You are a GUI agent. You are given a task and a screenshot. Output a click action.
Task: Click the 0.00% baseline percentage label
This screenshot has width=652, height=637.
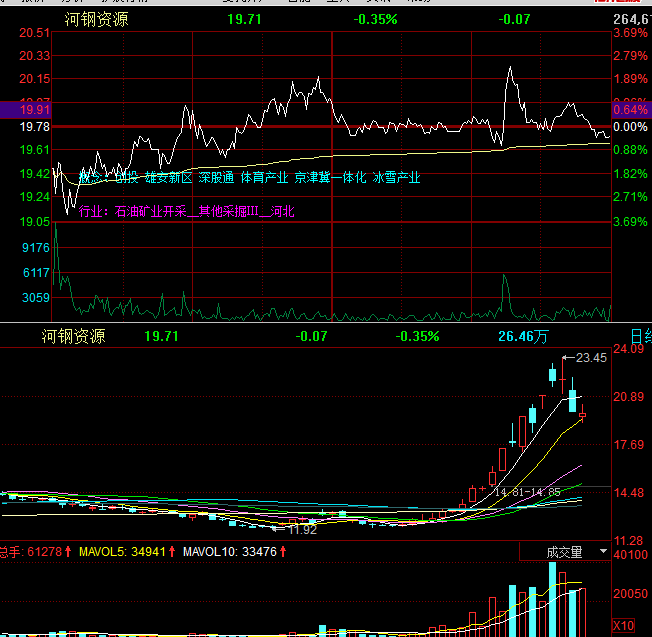630,127
